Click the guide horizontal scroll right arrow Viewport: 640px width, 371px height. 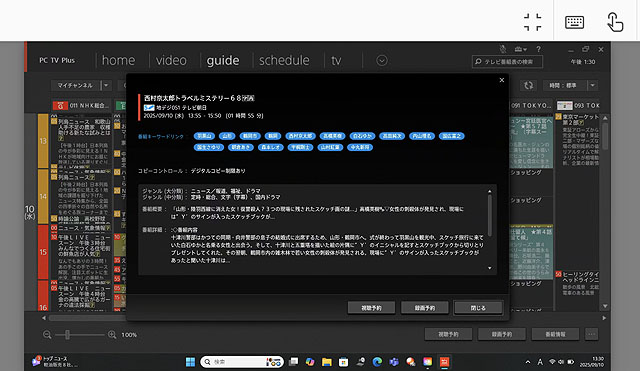pyautogui.click(x=604, y=318)
